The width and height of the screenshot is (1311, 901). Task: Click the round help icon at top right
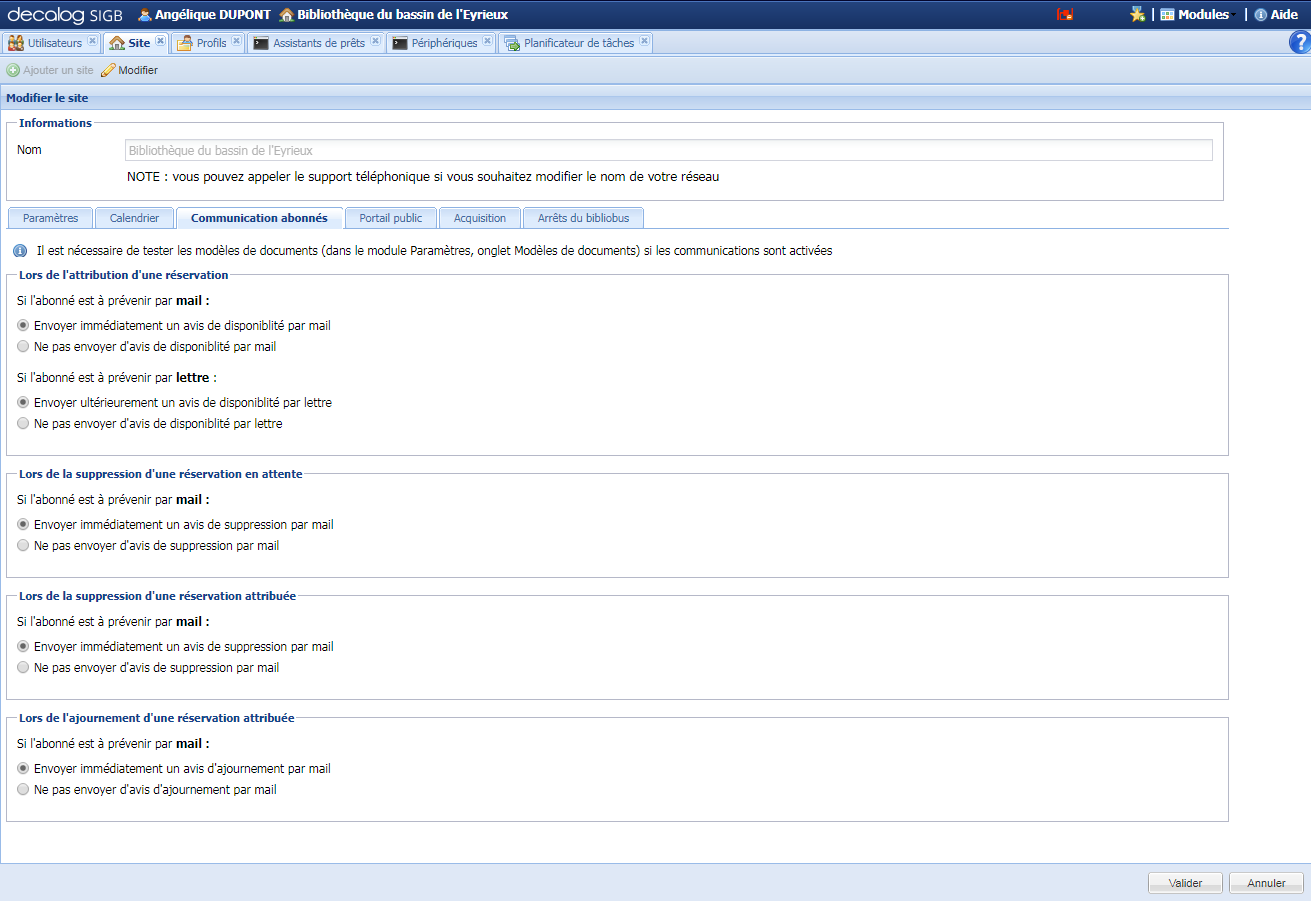1299,42
